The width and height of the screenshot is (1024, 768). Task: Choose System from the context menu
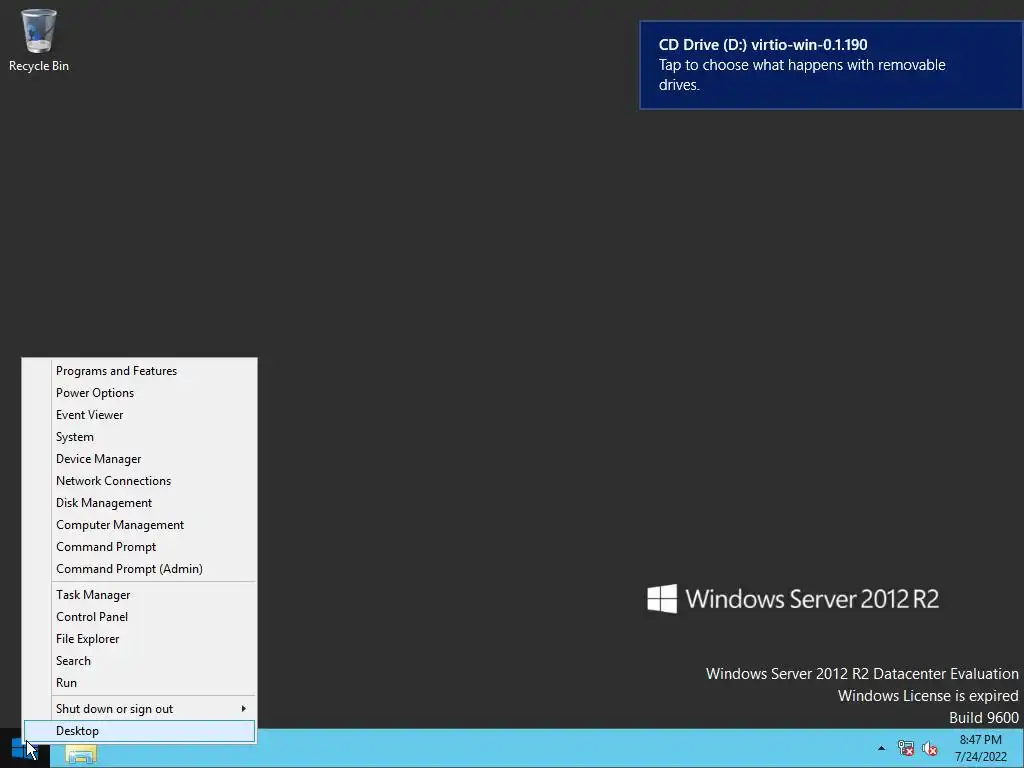pyautogui.click(x=140, y=437)
